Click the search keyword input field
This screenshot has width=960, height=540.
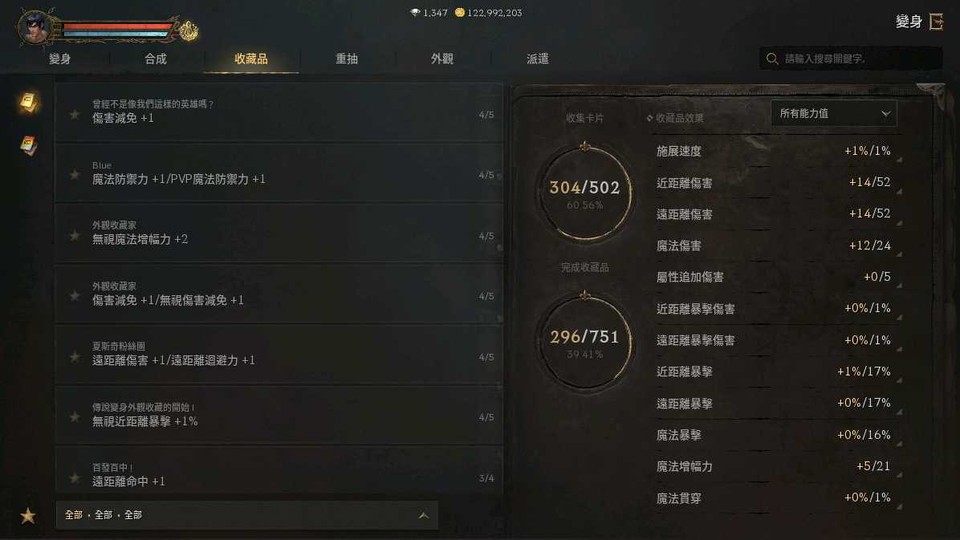(851, 59)
